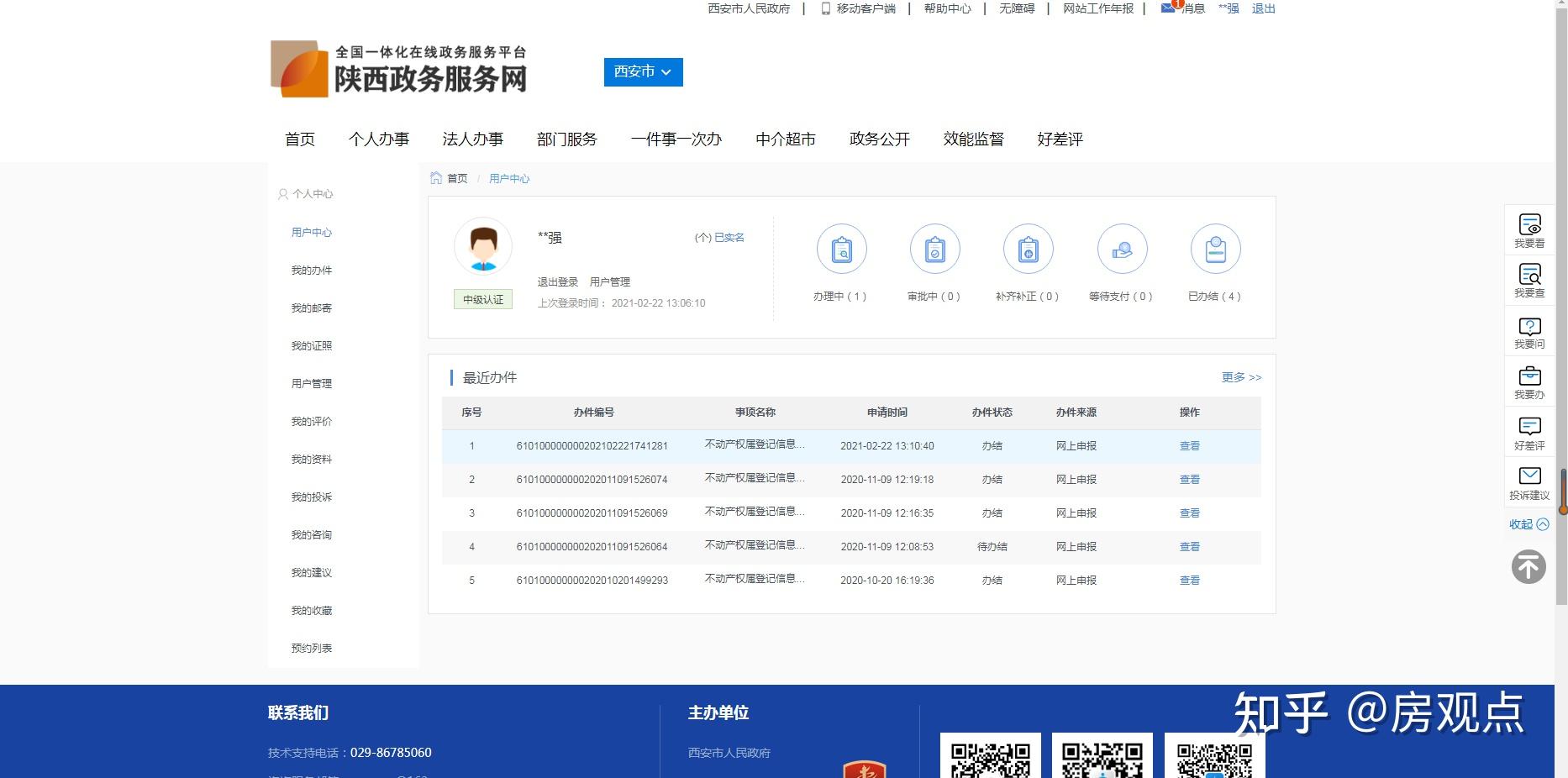Image resolution: width=1568 pixels, height=778 pixels.
Task: Select 我的咨询 in the sidebar
Action: [312, 535]
